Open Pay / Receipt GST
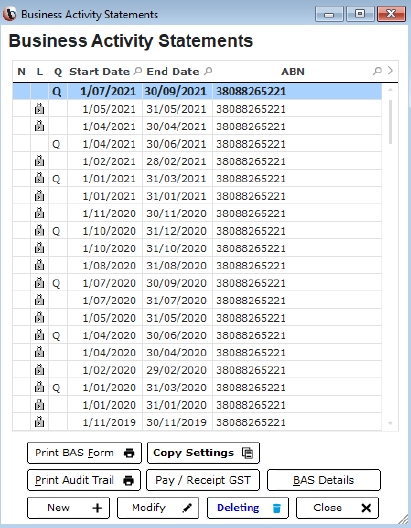This screenshot has height=528, width=411. [203, 480]
